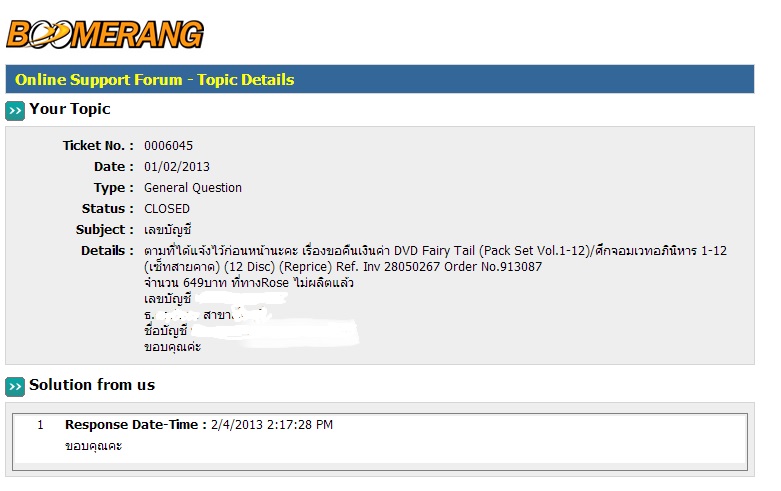Click the response timestamp 2/4/2013 2:17:28 PM

pos(272,425)
